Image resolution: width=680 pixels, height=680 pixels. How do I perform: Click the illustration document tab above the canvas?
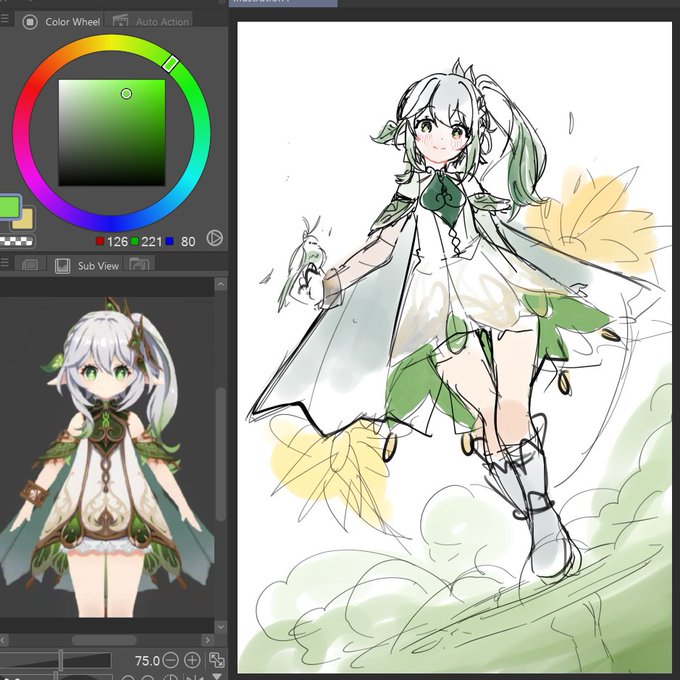(x=283, y=3)
